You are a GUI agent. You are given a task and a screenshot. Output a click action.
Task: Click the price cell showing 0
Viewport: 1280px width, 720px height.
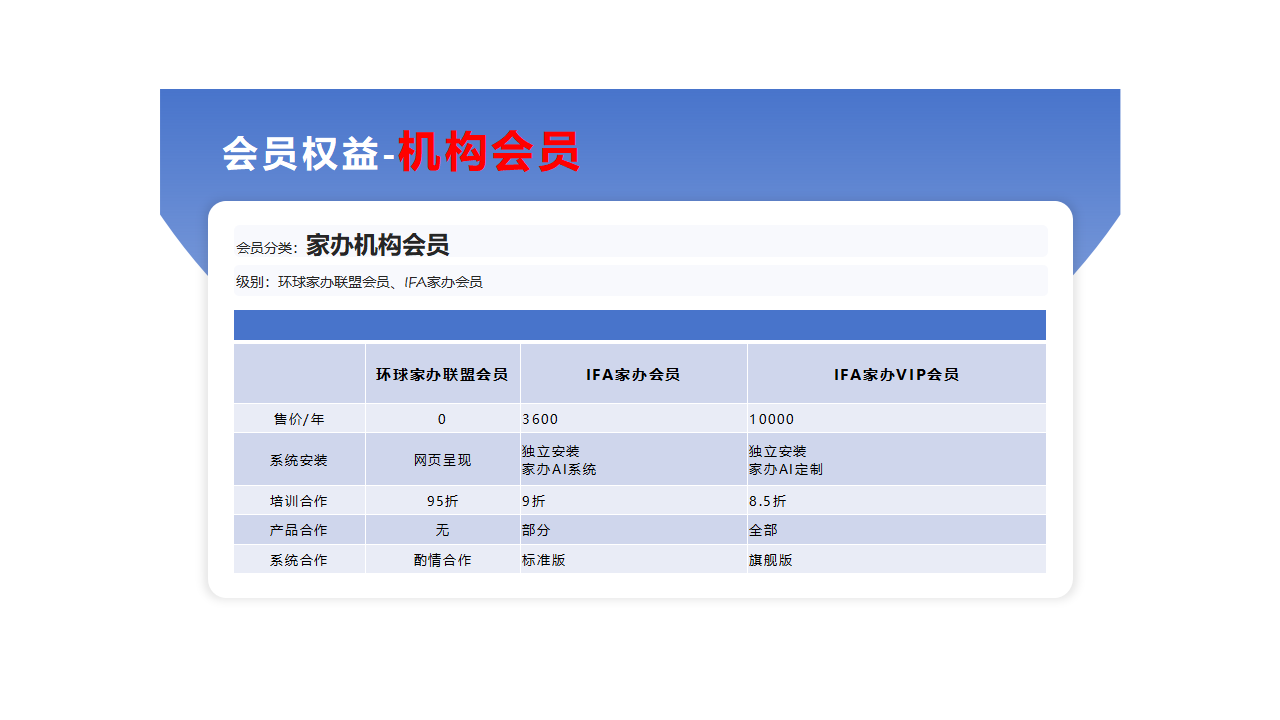point(442,419)
